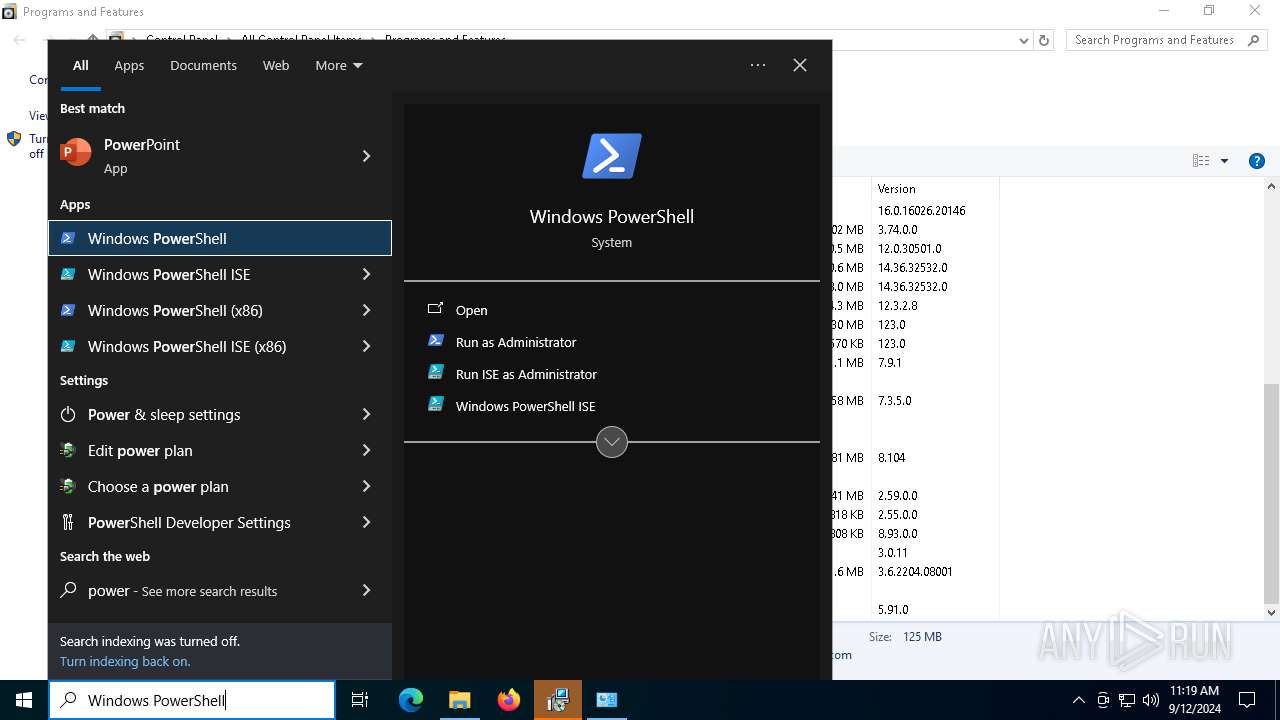Click Run ISE as Administrator
Screen dimensions: 1280x720
coord(612,374)
